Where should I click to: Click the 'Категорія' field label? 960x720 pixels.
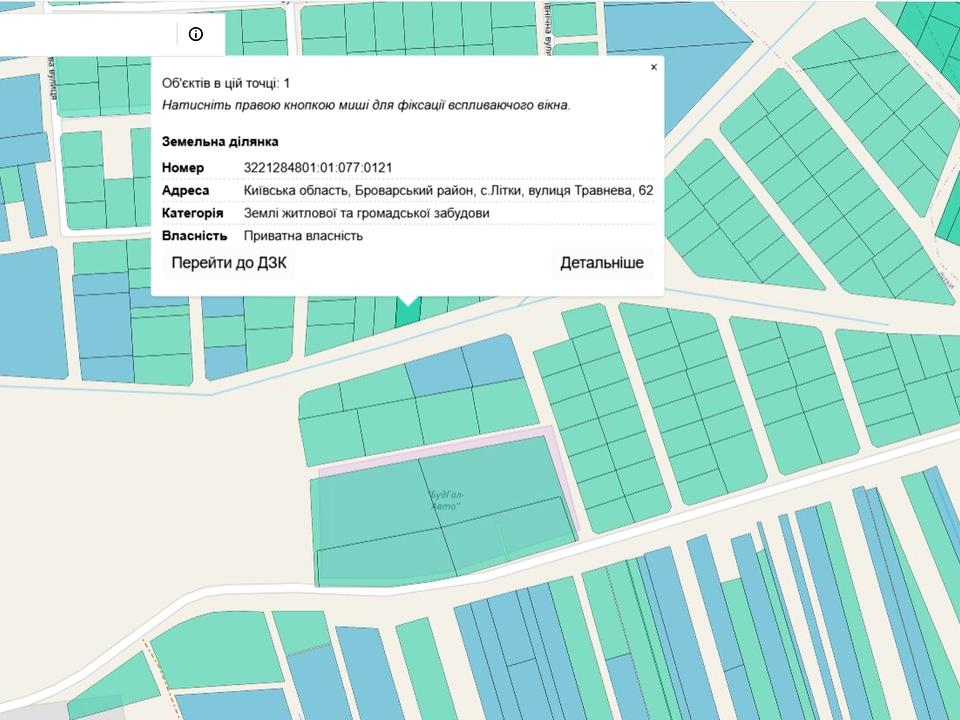coord(193,213)
